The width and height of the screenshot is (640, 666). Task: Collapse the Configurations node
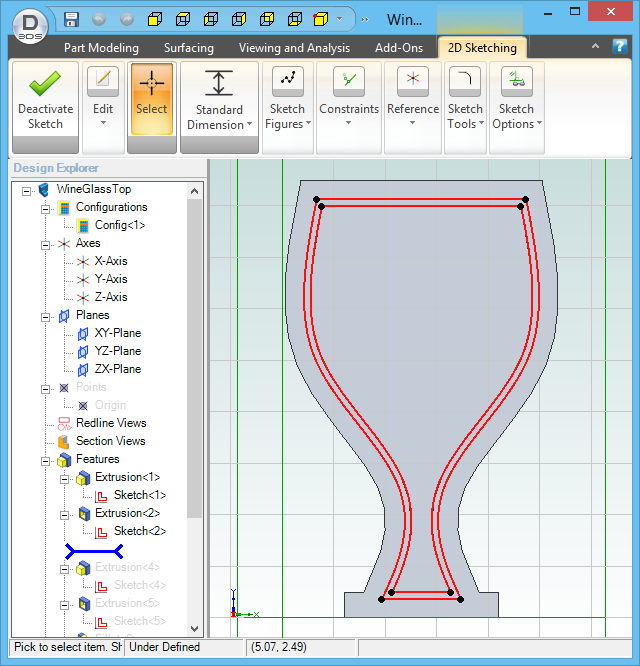click(45, 209)
